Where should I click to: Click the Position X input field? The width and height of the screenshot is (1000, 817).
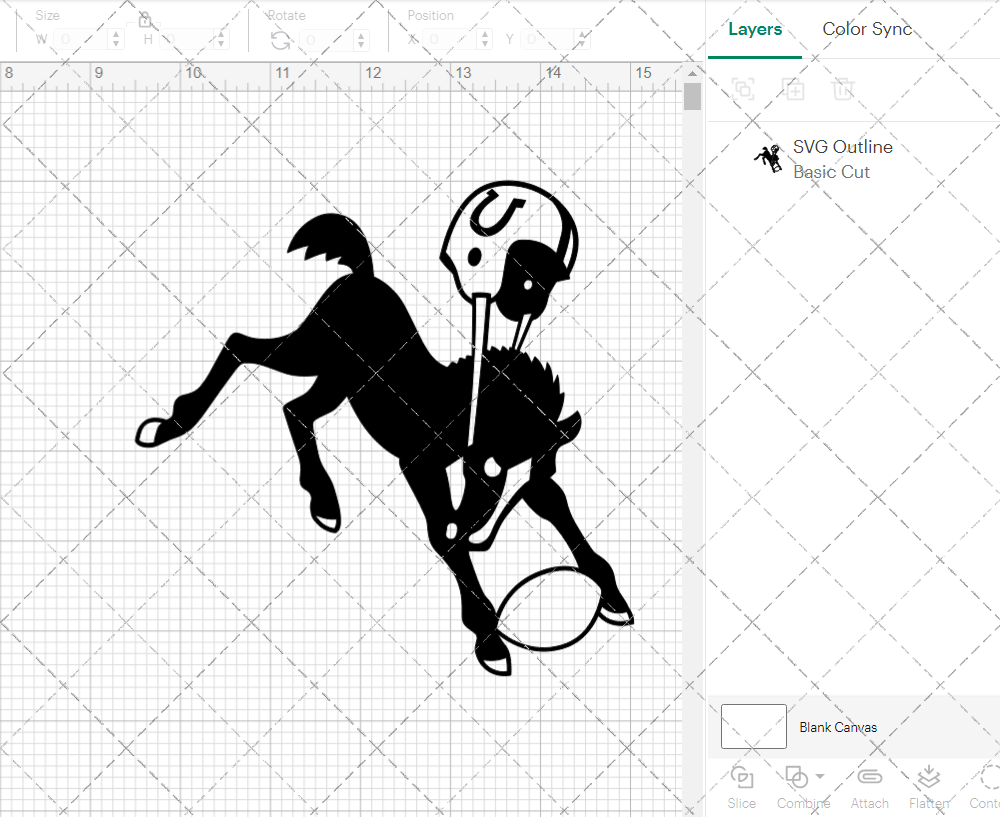coord(450,40)
